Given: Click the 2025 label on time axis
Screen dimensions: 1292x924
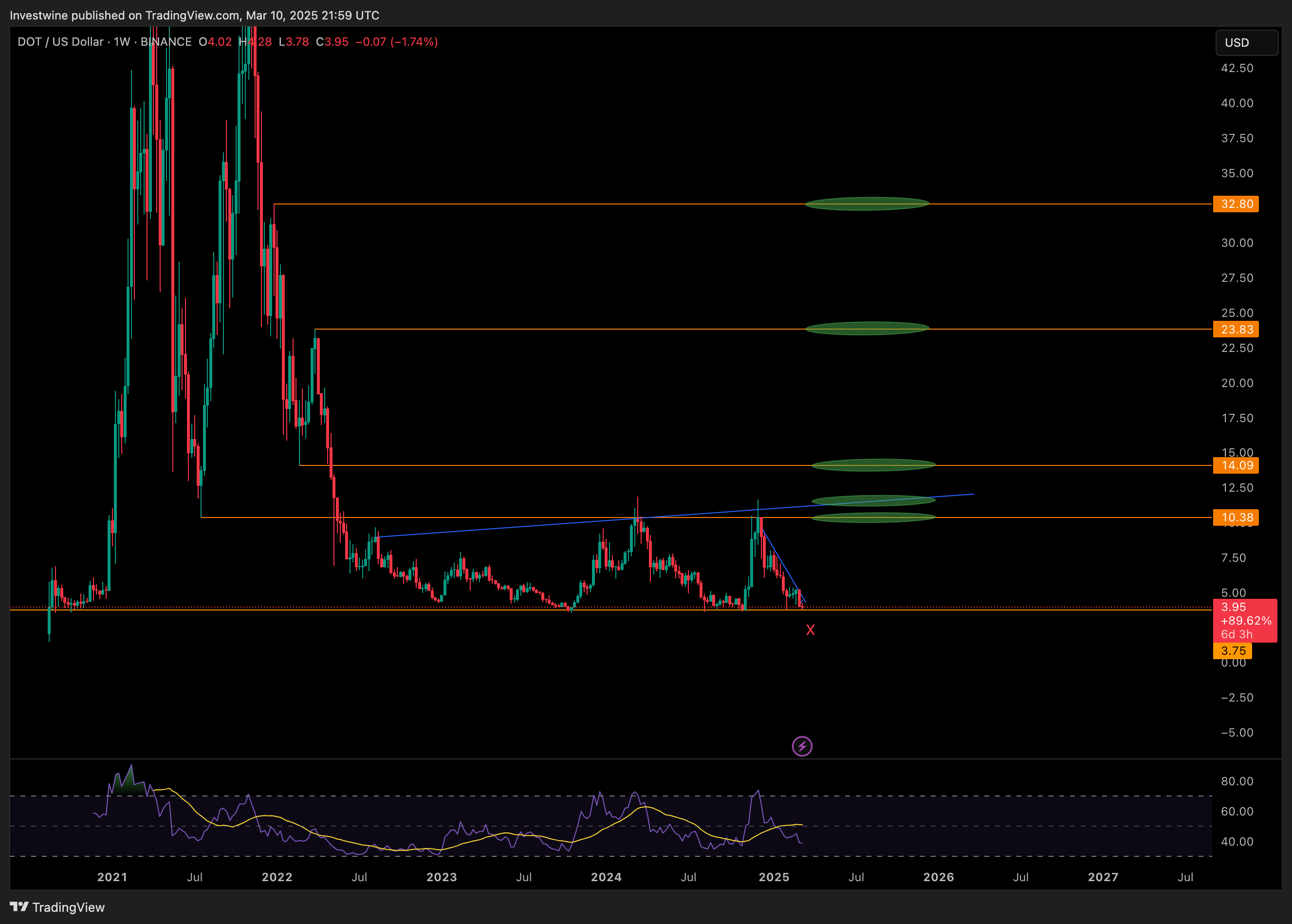Looking at the screenshot, I should point(774,877).
